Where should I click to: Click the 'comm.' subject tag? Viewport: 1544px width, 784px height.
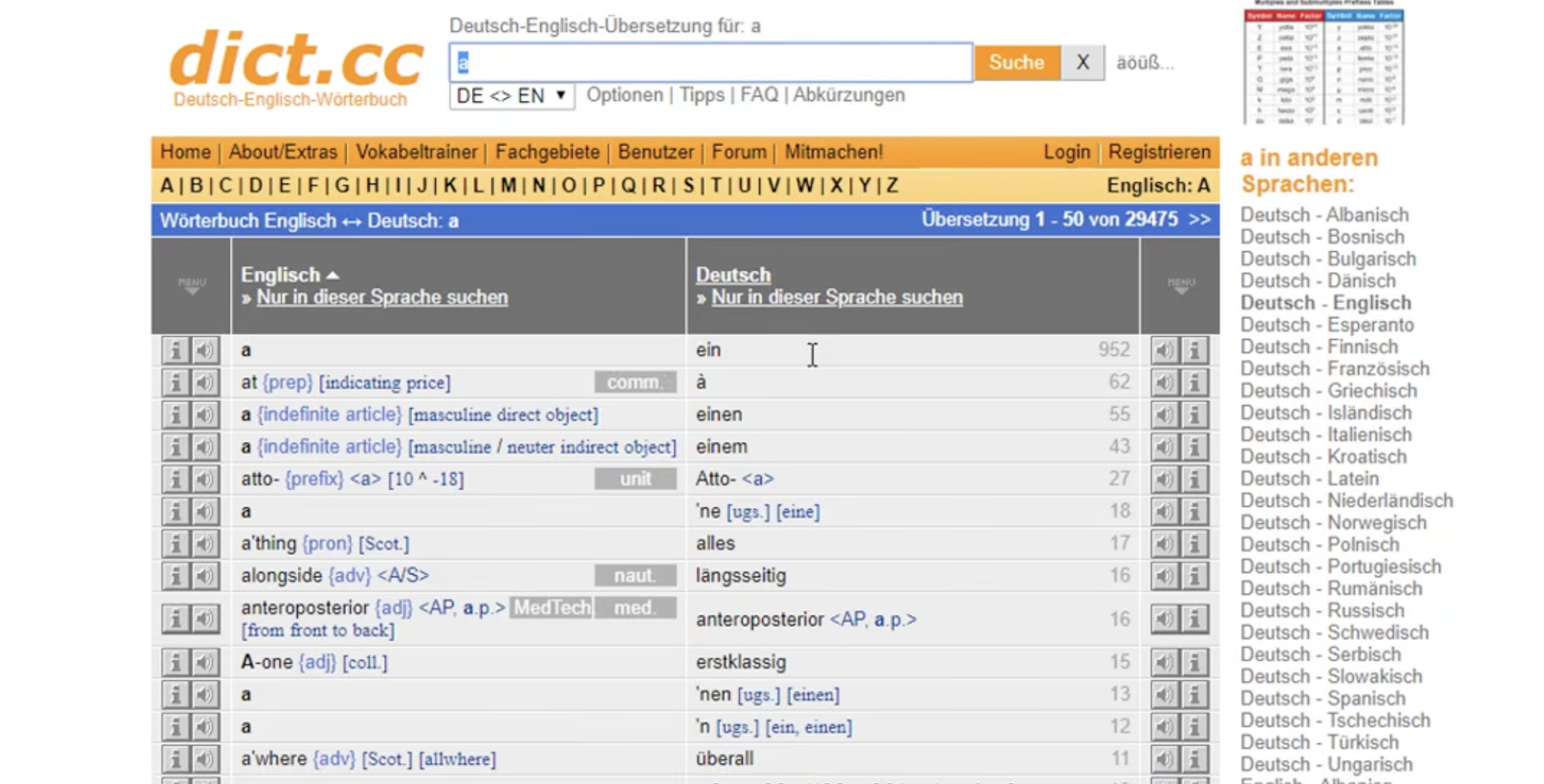pyautogui.click(x=635, y=382)
